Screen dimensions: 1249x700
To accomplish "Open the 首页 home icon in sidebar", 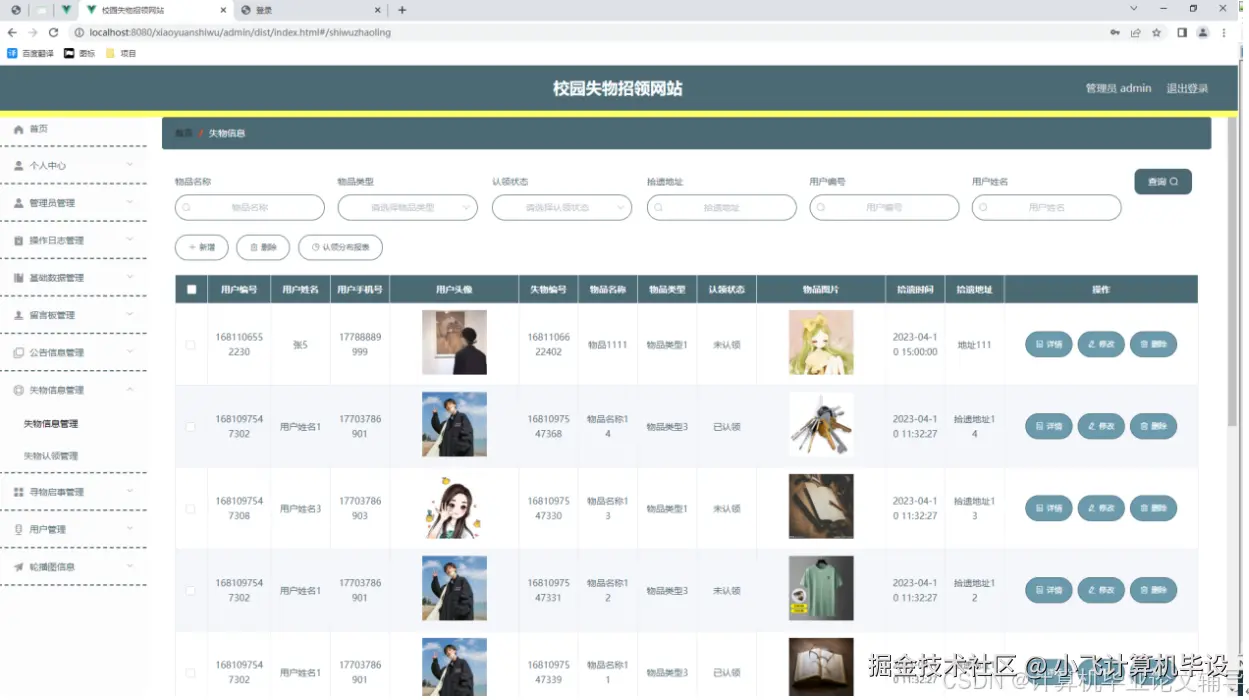I will tap(18, 129).
